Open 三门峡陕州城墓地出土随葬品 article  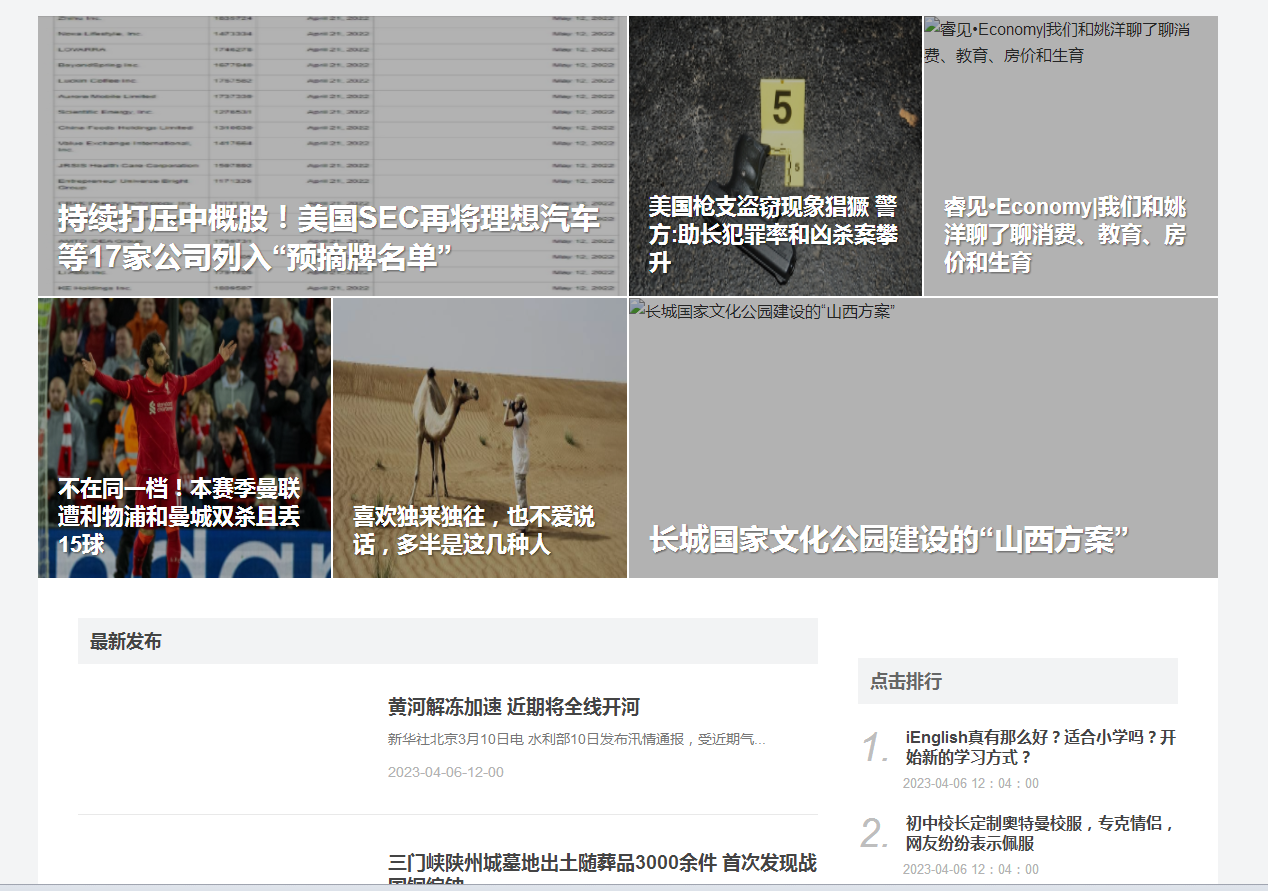point(602,868)
